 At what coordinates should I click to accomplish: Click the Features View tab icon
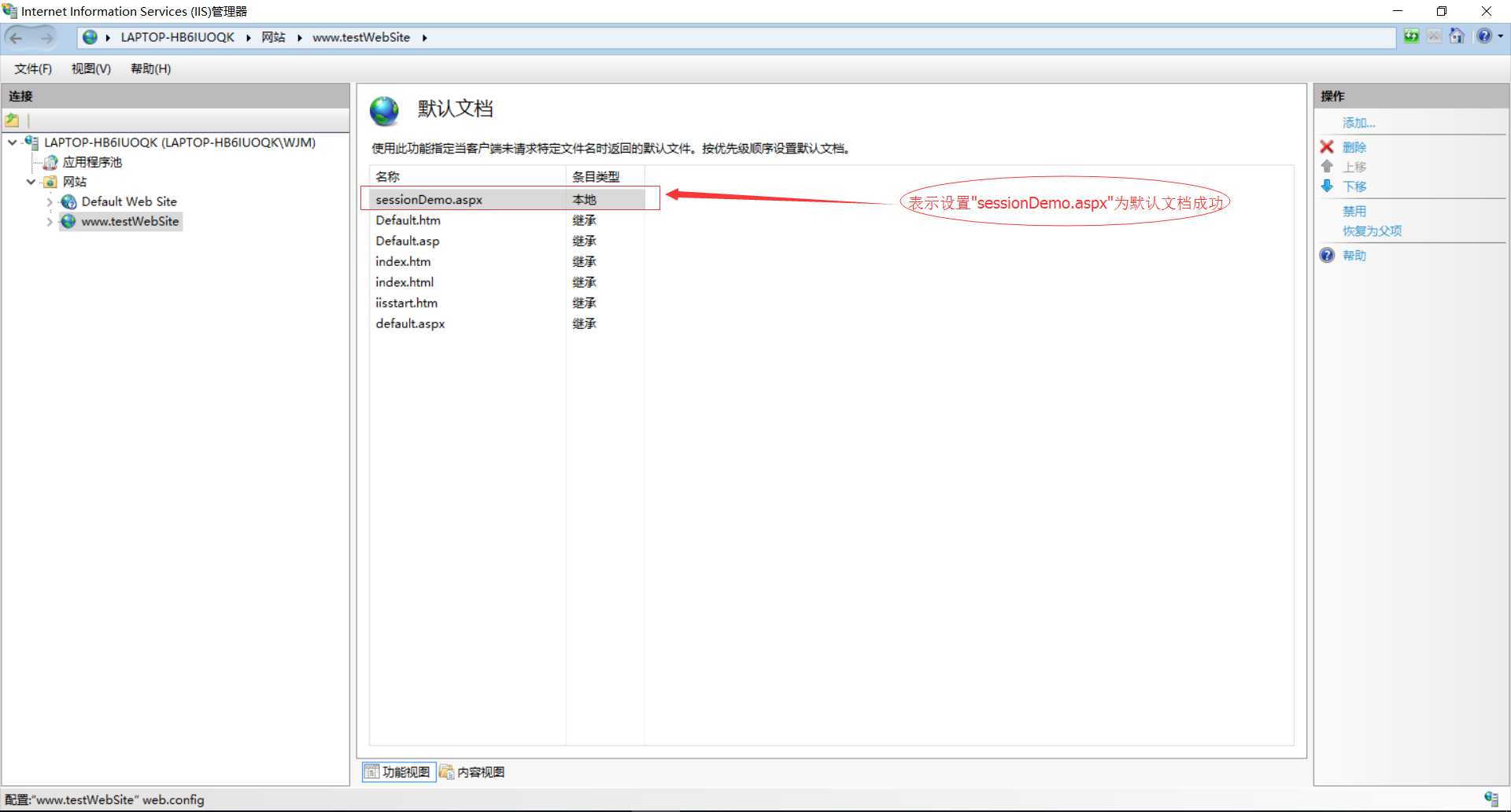click(x=371, y=772)
